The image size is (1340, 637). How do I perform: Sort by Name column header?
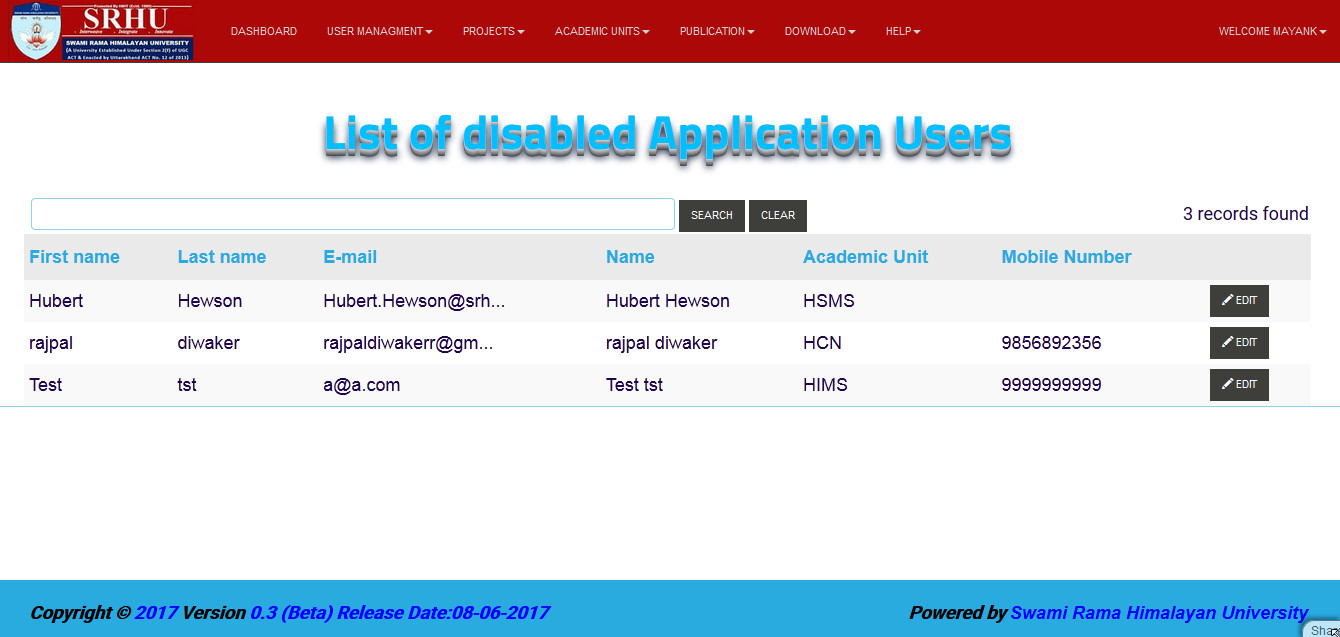coord(630,257)
